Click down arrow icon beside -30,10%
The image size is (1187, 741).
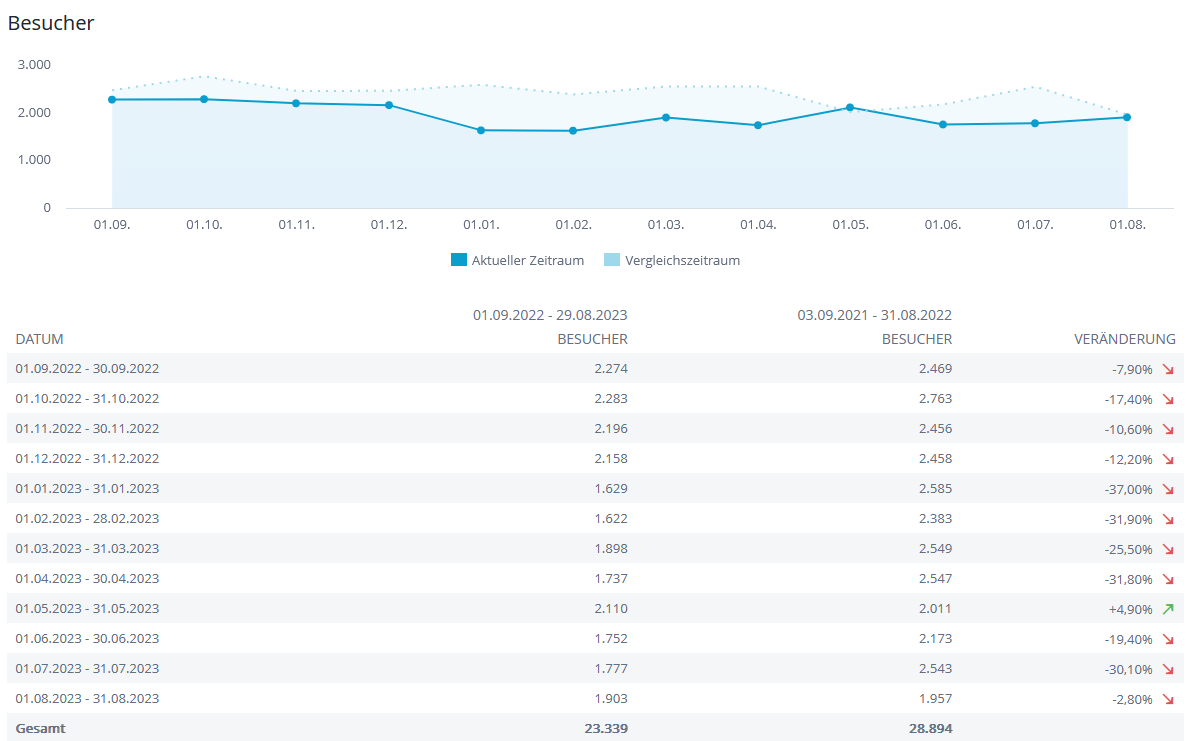(1167, 669)
